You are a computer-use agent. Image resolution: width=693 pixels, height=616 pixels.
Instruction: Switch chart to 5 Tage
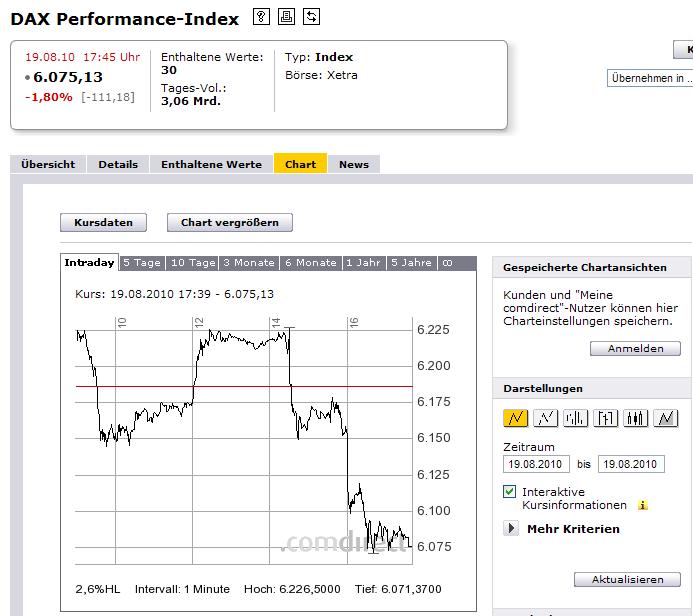[x=142, y=263]
